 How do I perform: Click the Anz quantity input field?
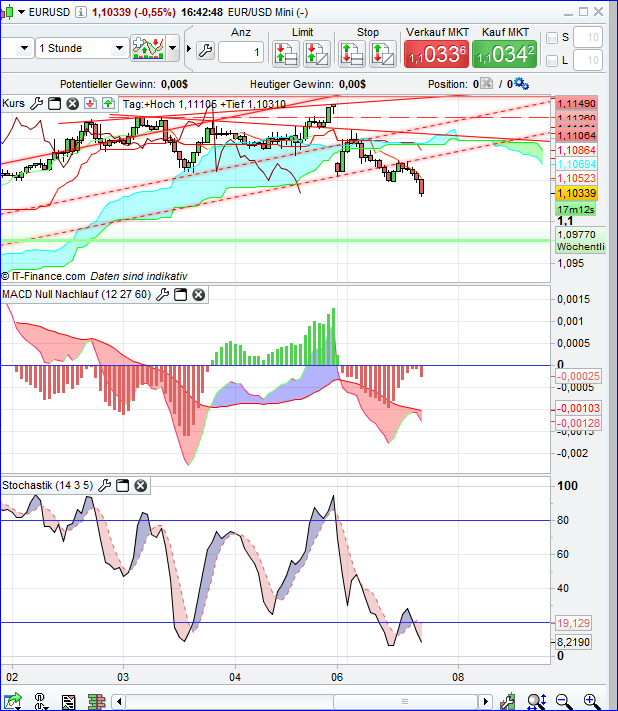[241, 52]
